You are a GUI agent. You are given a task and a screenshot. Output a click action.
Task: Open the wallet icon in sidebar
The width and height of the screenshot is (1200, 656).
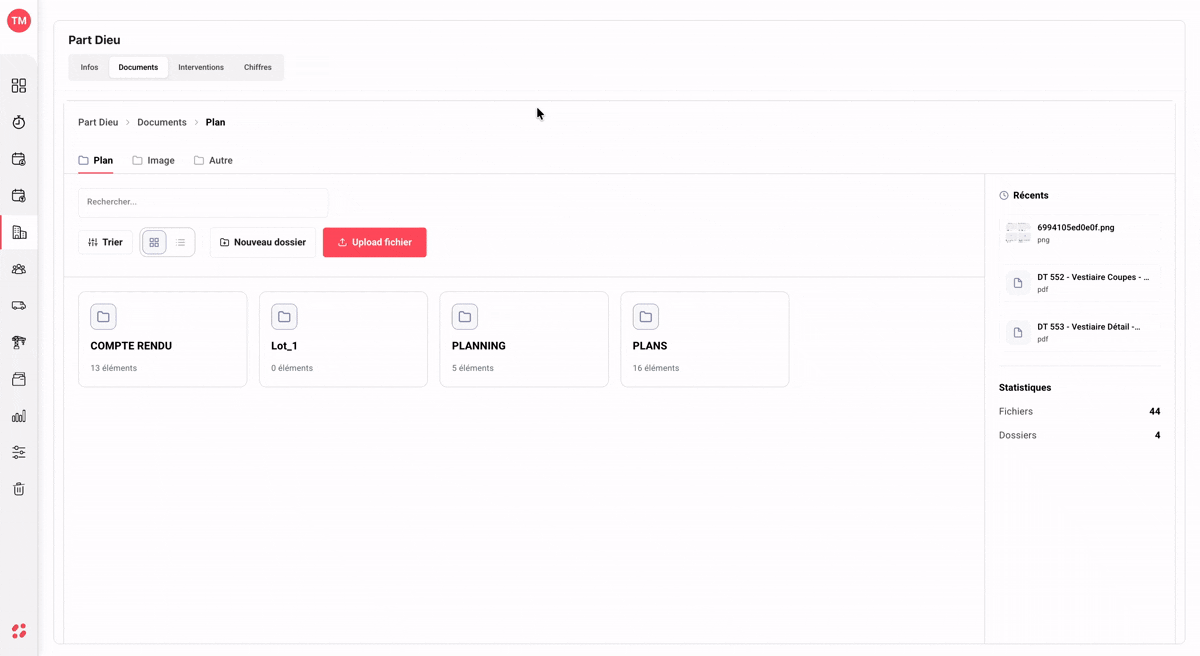[x=19, y=379]
